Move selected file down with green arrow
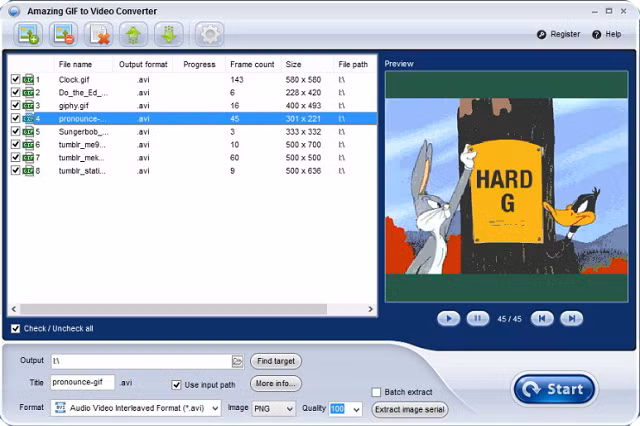640x426 pixels. [x=168, y=35]
